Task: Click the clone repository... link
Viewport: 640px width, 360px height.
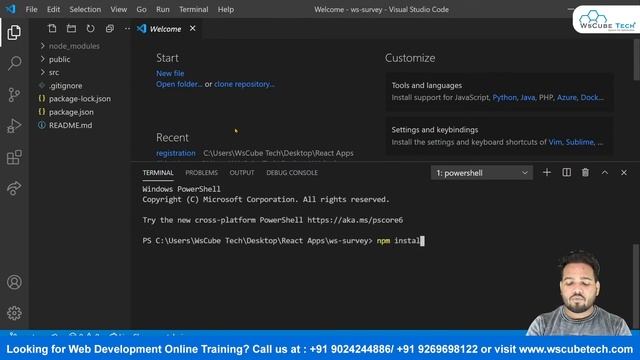Action: pos(244,84)
